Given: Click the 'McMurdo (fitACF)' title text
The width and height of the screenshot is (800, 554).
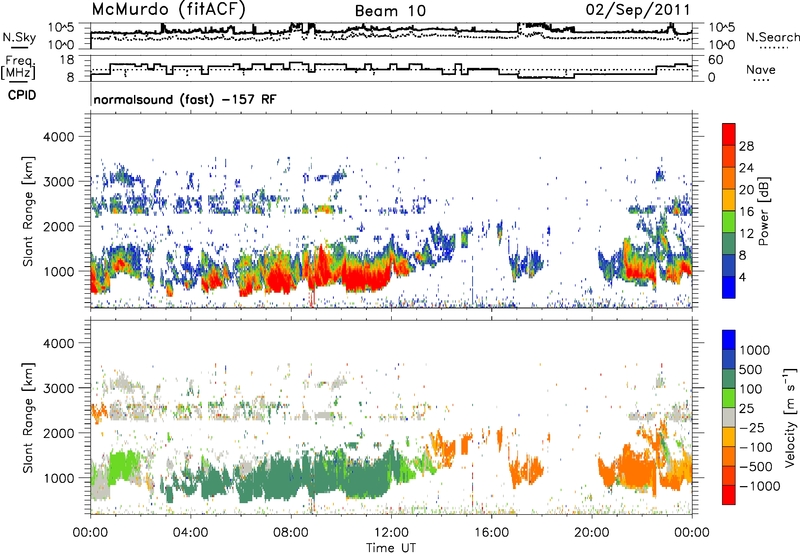Looking at the screenshot, I should tap(168, 10).
